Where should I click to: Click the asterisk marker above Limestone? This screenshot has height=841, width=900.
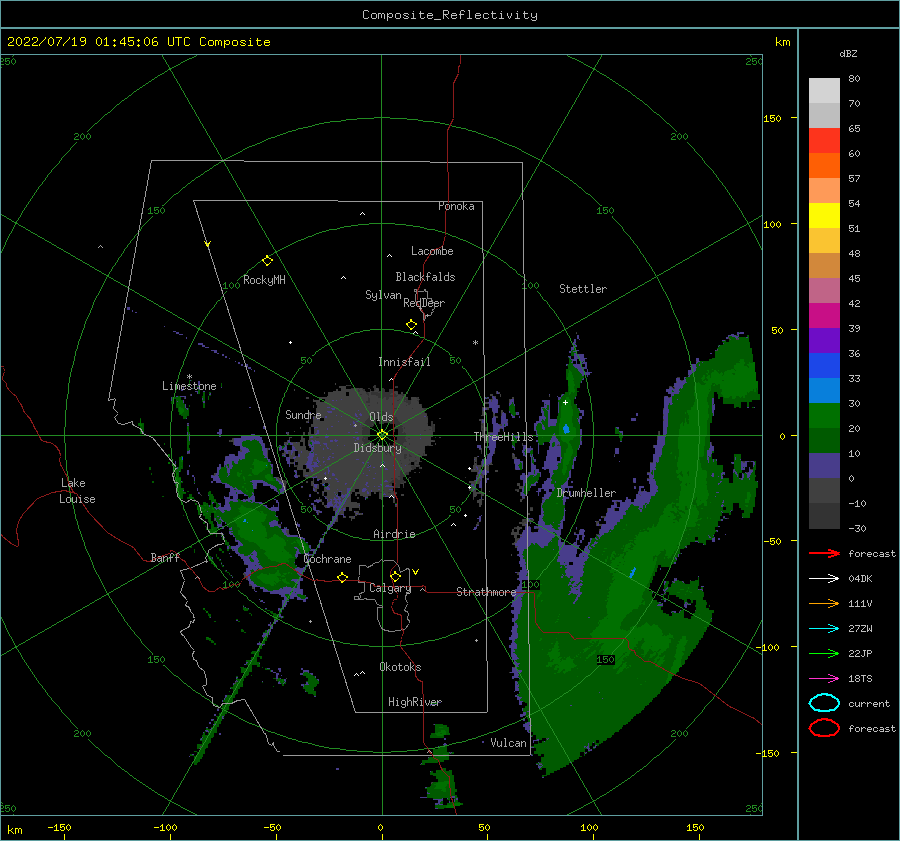tap(189, 377)
